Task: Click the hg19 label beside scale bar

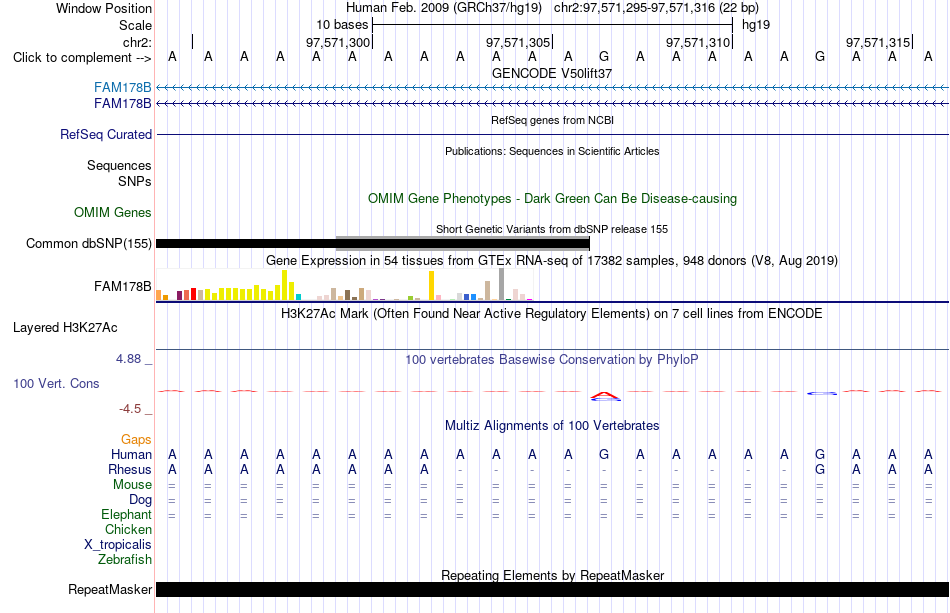Action: coord(756,25)
